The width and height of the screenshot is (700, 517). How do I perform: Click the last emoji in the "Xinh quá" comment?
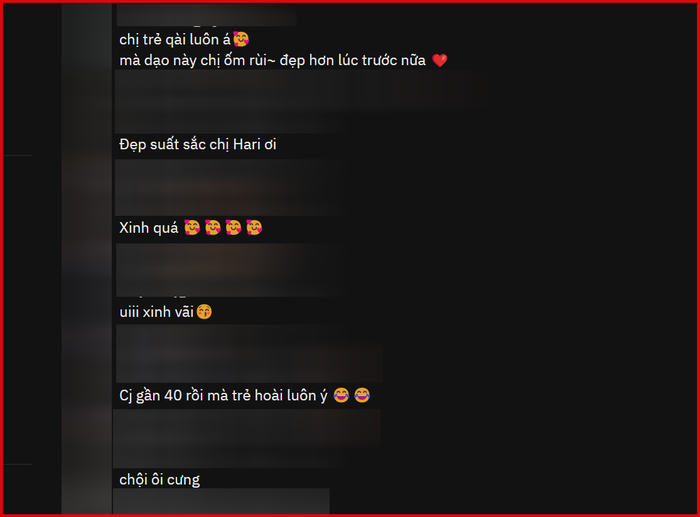coord(254,227)
